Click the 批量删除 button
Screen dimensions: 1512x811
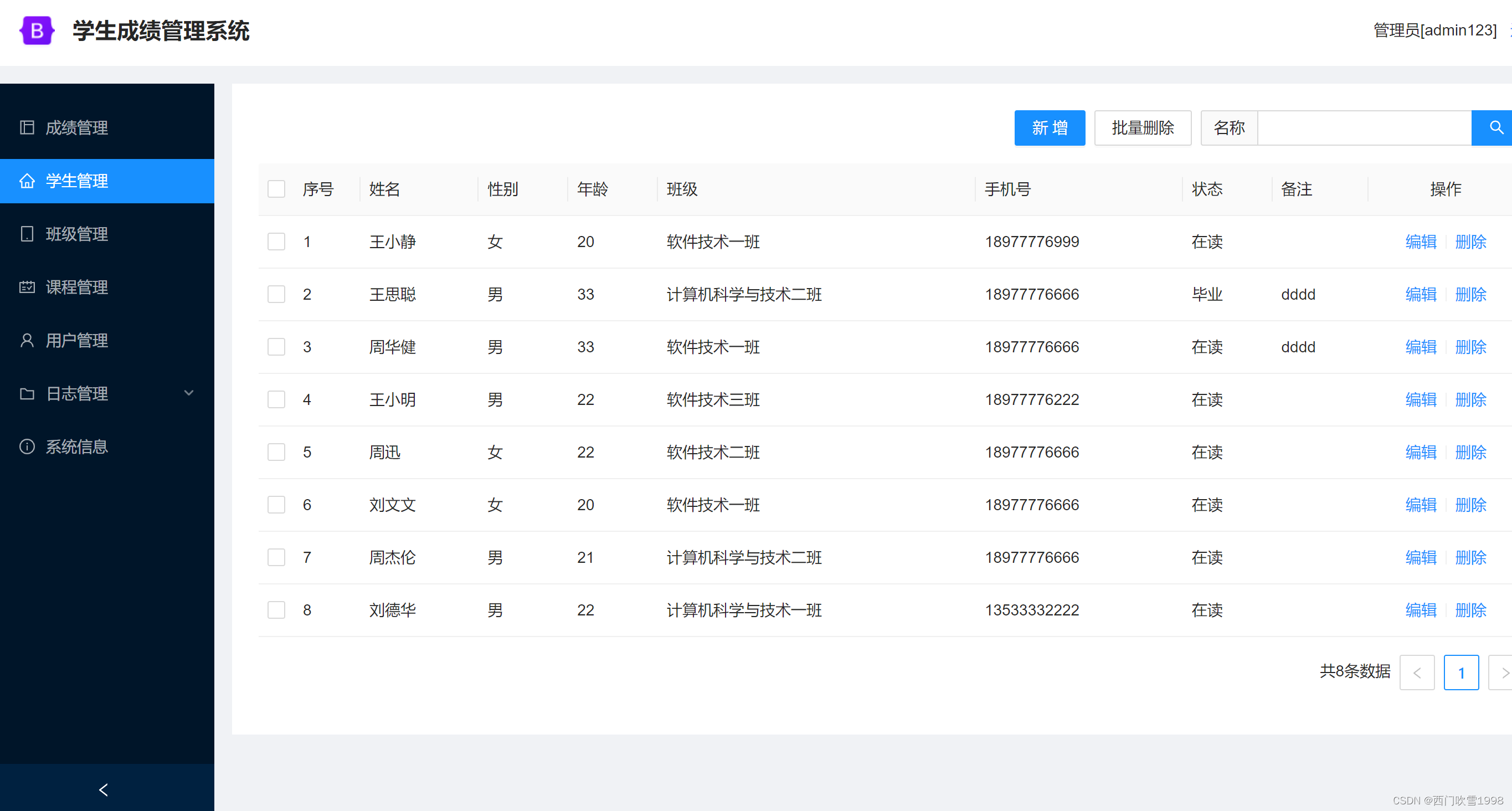click(x=1143, y=127)
